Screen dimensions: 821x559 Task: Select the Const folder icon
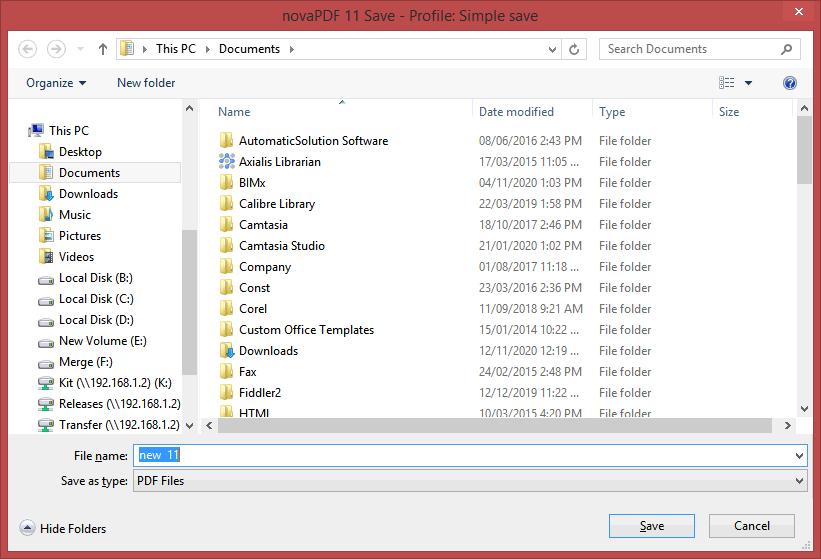226,287
